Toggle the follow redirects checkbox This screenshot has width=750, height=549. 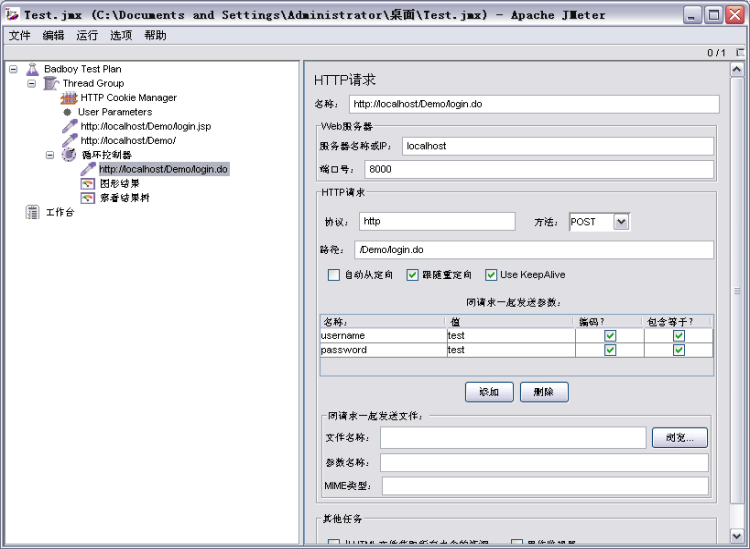tap(412, 274)
